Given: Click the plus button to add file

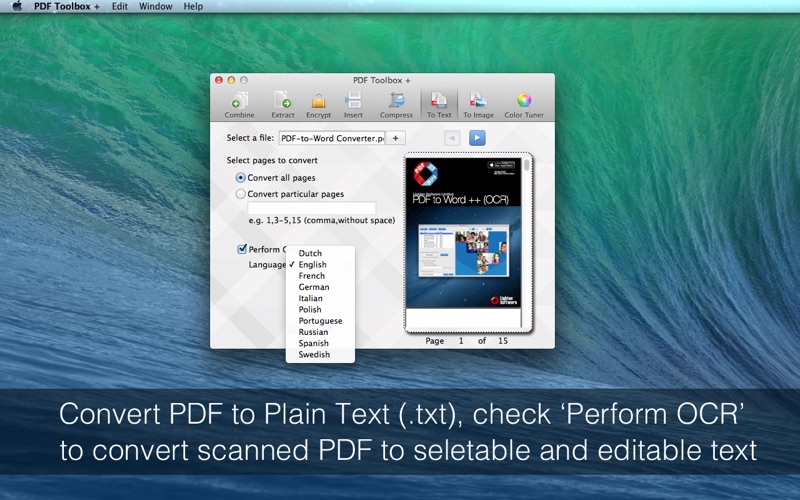Looking at the screenshot, I should tap(395, 138).
